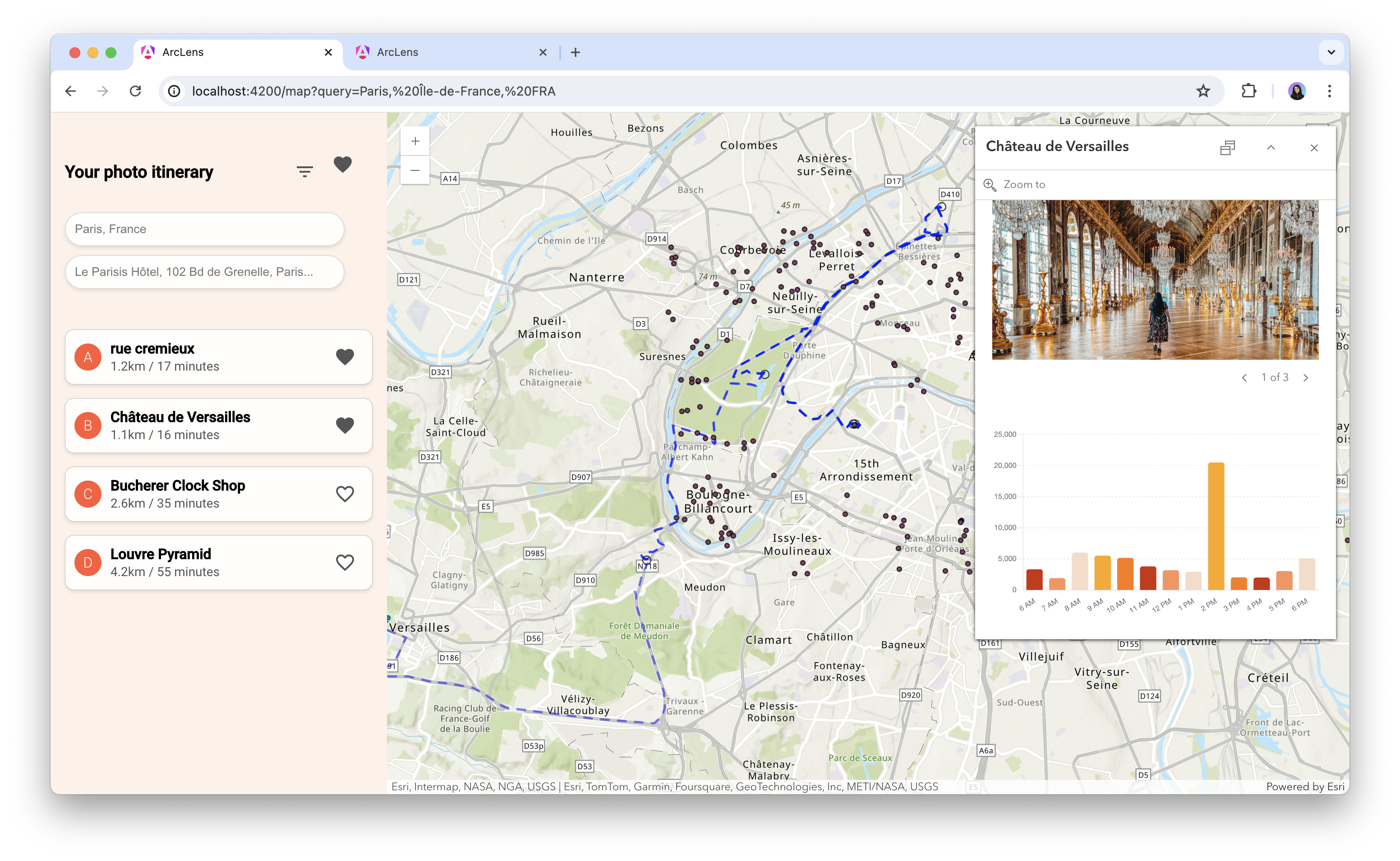Click the tall 2 PM chart bar

(x=1216, y=525)
